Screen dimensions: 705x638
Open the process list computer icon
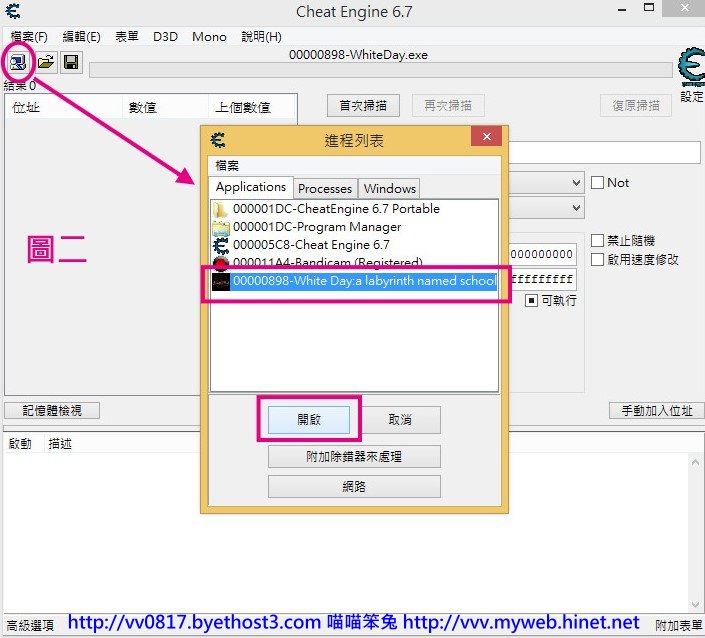18,62
